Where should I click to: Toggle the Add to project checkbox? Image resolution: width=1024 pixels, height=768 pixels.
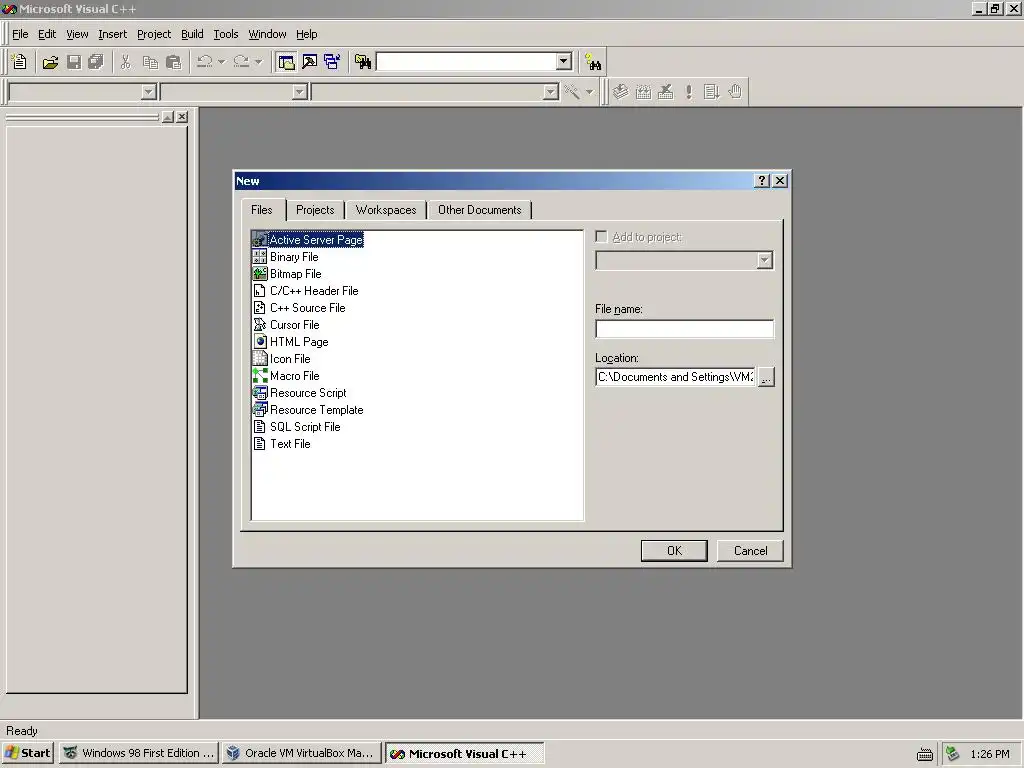601,236
